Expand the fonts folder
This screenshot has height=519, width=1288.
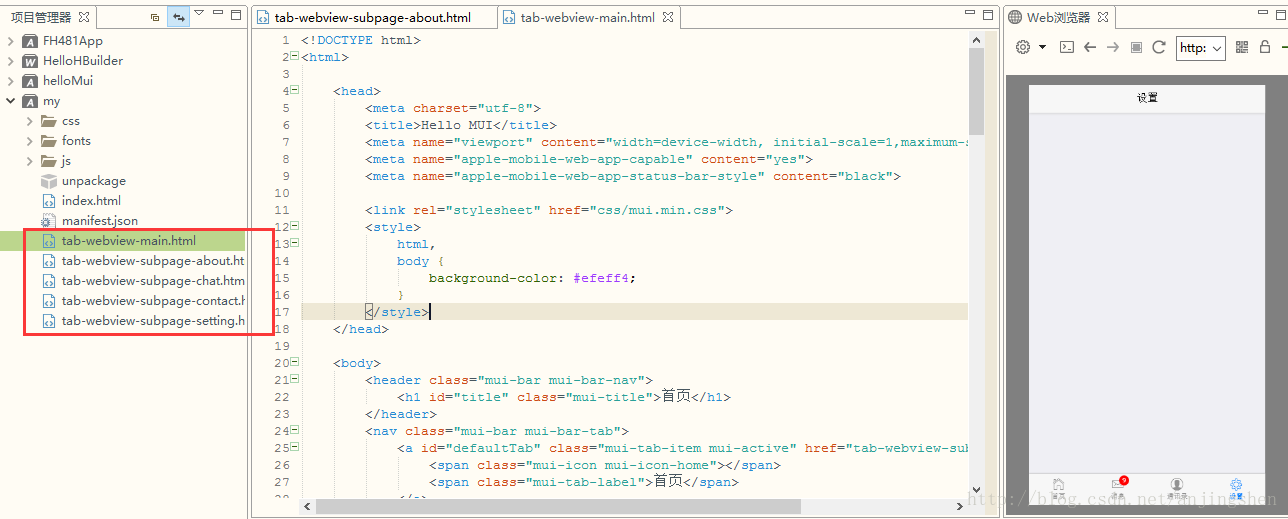[x=29, y=141]
